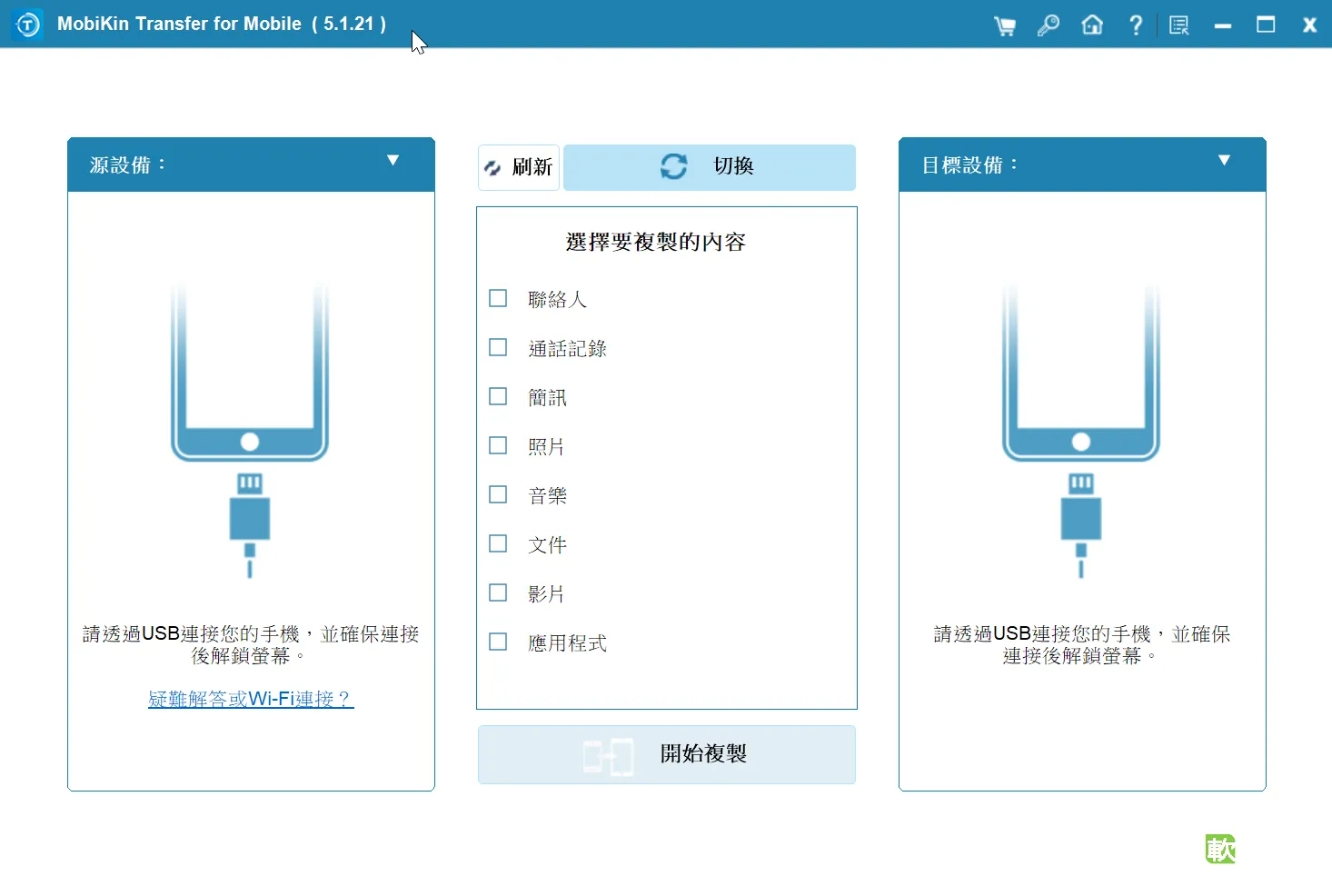Screen dimensions: 1332x896
Task: Click the 選擇要複製的內容 heading text
Action: tap(656, 243)
